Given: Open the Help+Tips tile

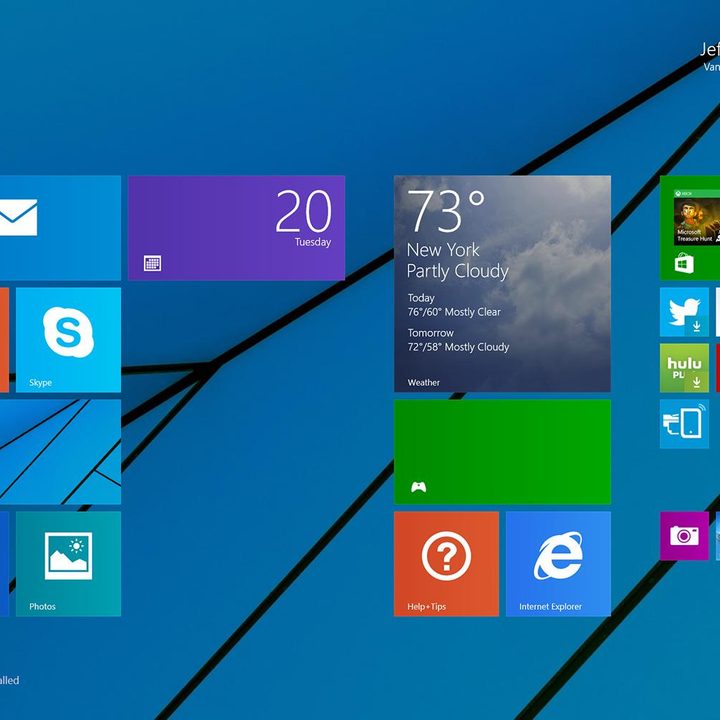Looking at the screenshot, I should tap(446, 564).
